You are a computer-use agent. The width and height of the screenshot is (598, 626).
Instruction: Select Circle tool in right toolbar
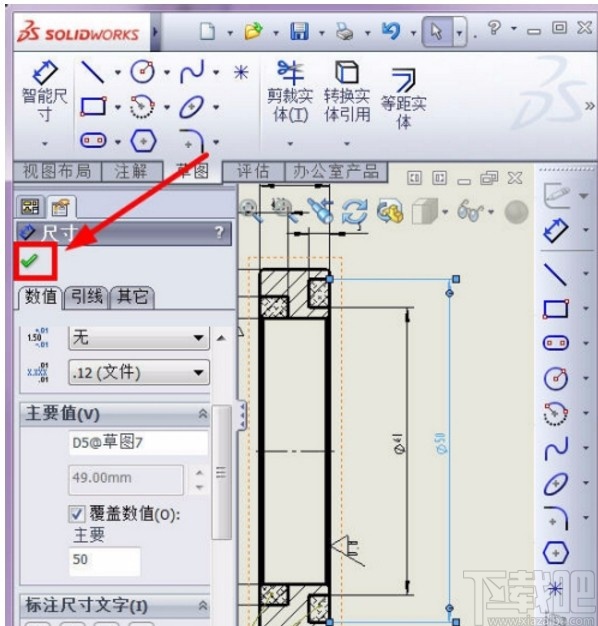[x=556, y=378]
